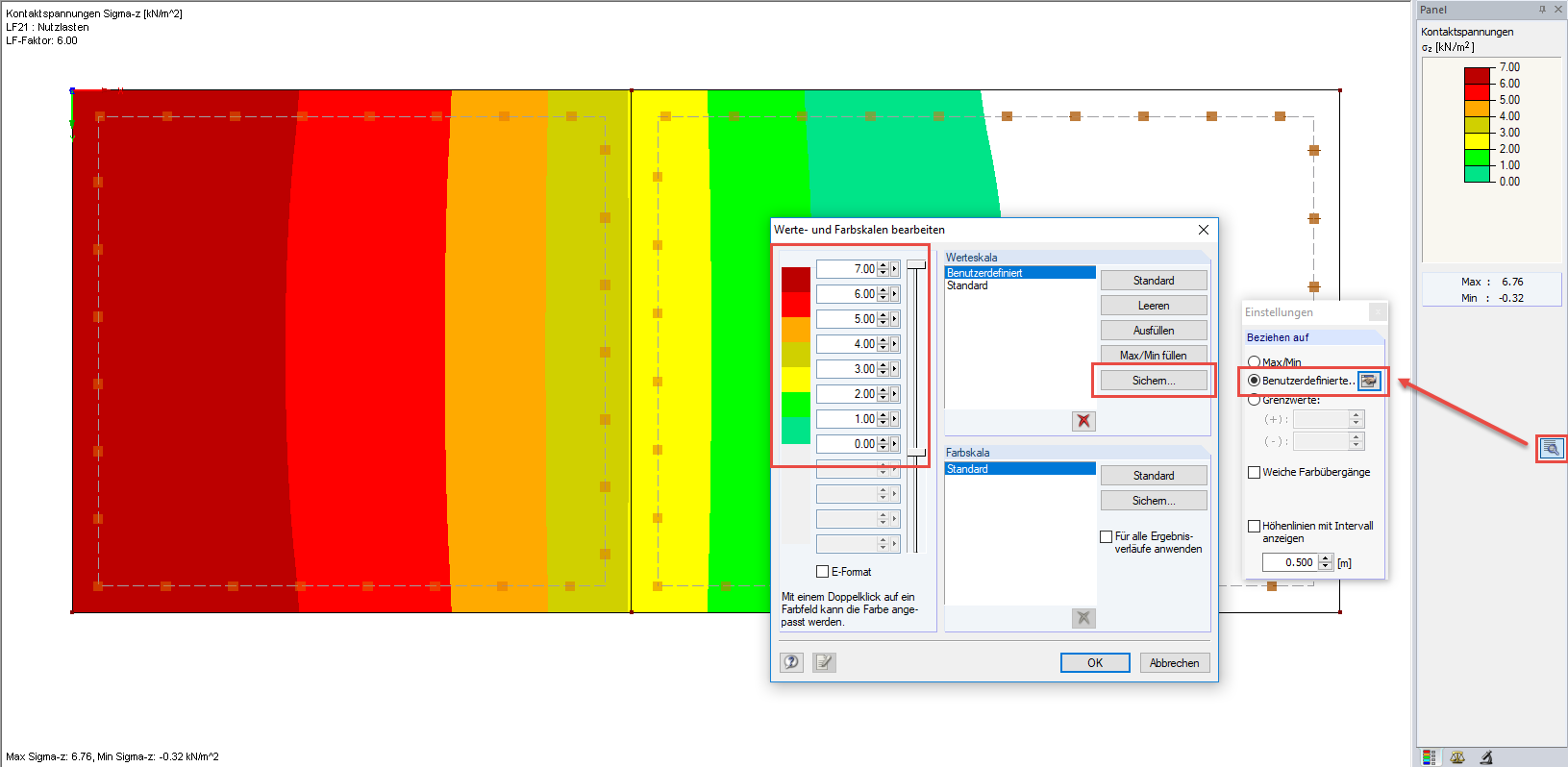Open arrow menu beside the 4.00 value

pos(895,344)
